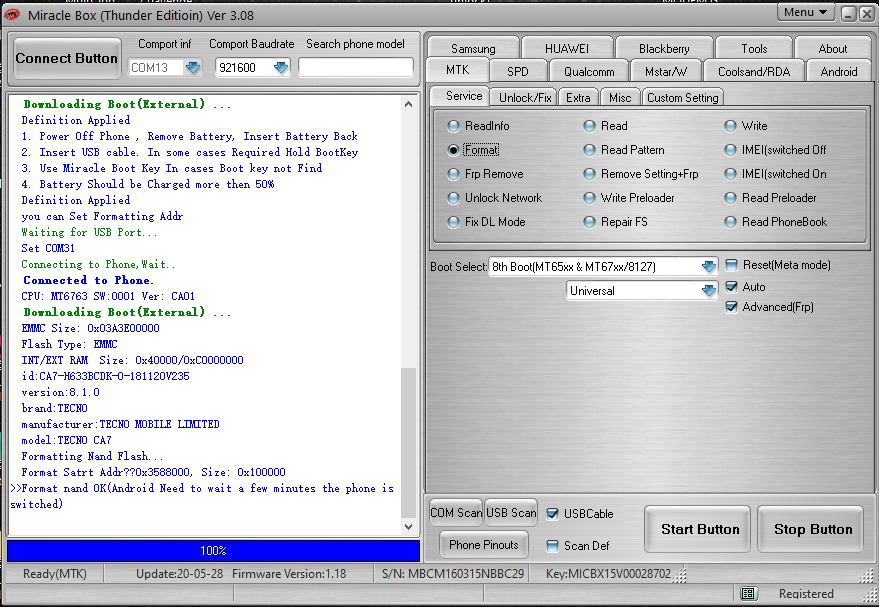Click the Miracle Box red logo icon

(x=11, y=15)
